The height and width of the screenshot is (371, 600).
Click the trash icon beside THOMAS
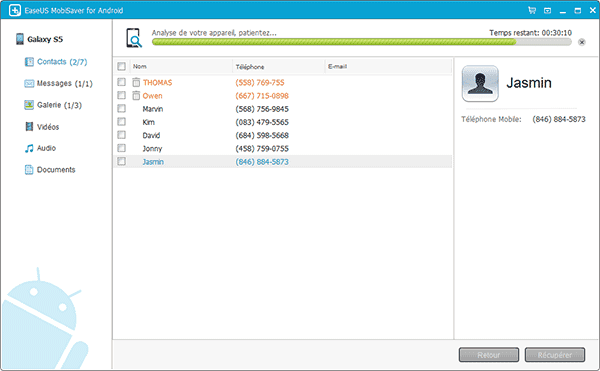[x=136, y=82]
